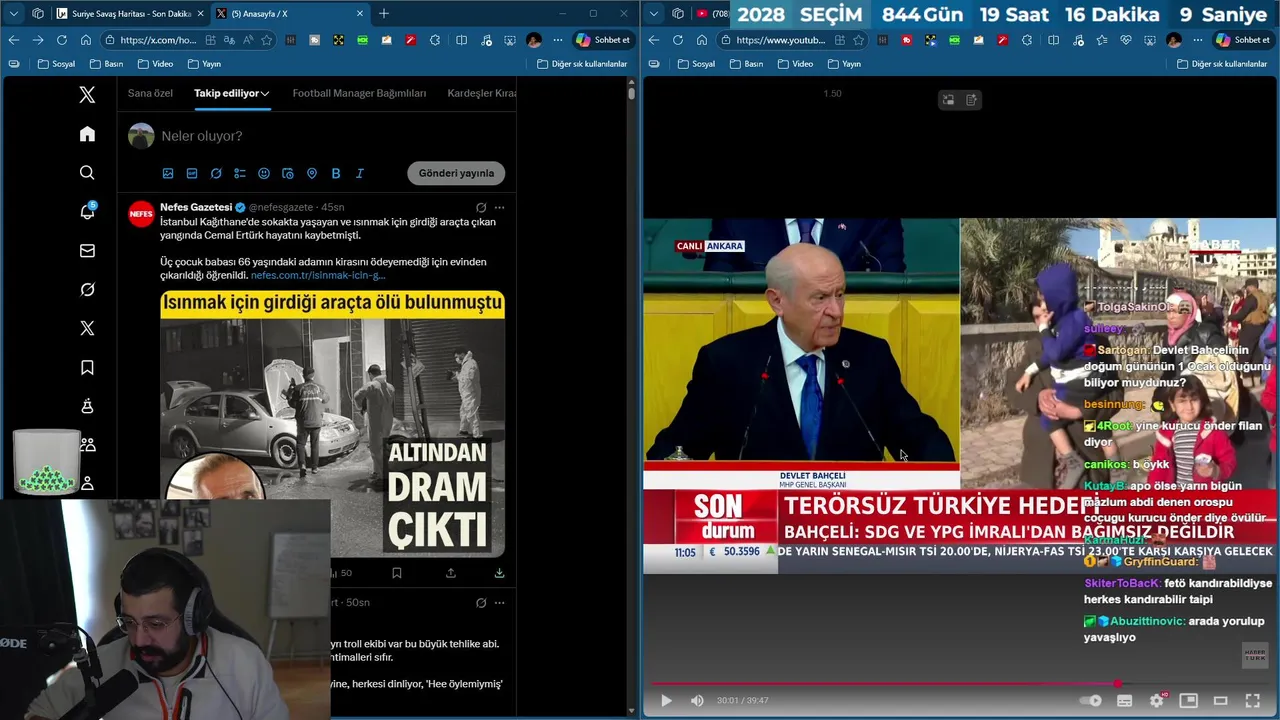Open Football Manager Bağımlıları tab
The height and width of the screenshot is (720, 1280).
(359, 93)
